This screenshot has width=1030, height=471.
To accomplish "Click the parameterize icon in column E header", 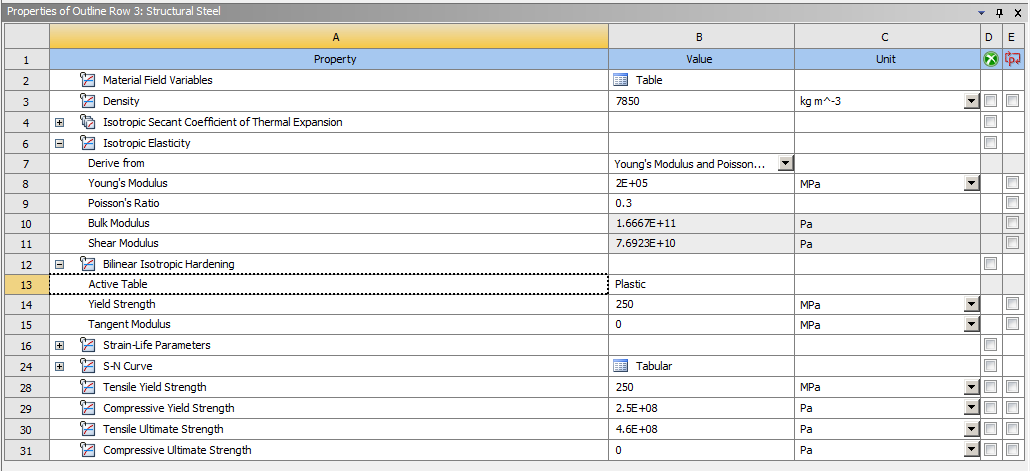I will (1012, 59).
